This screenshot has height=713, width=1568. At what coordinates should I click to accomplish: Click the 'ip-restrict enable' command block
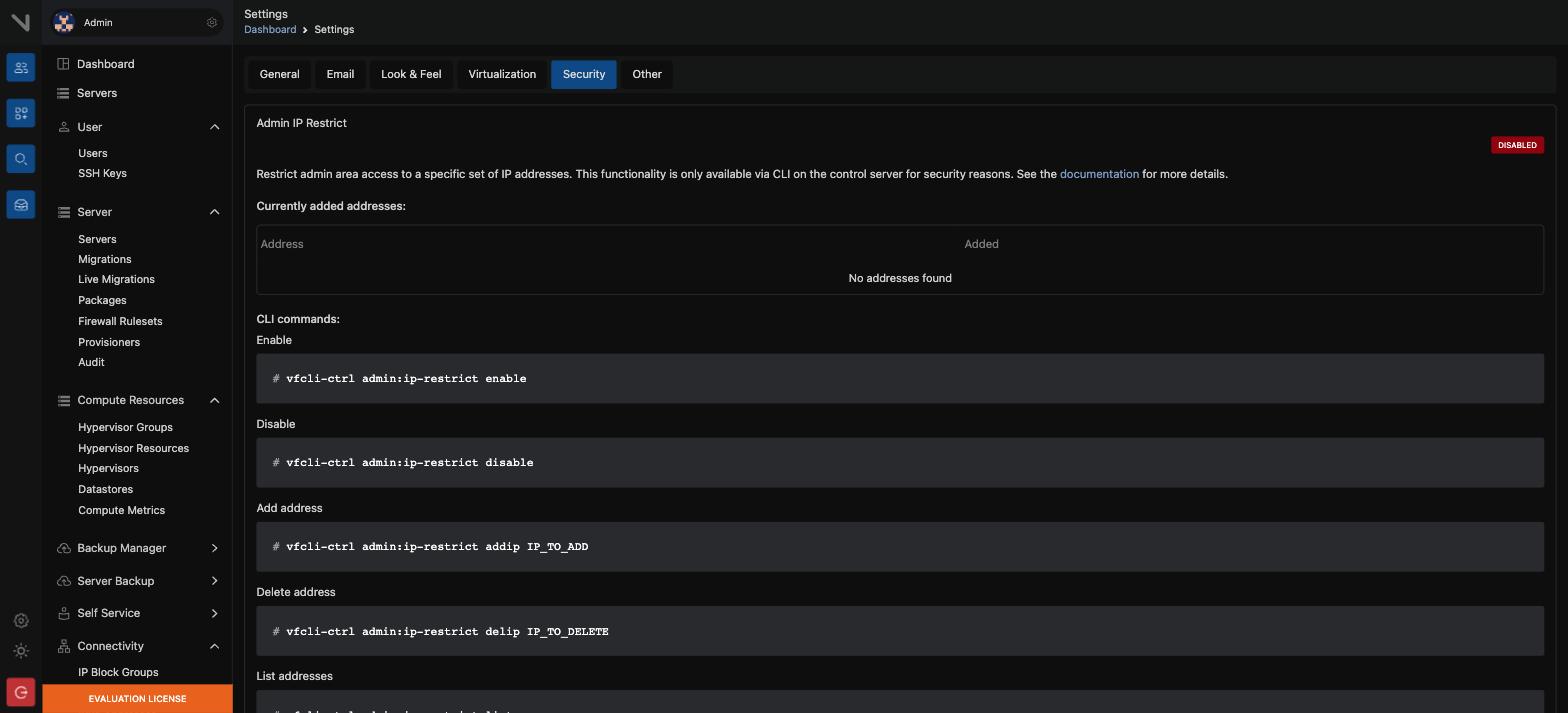coord(900,378)
